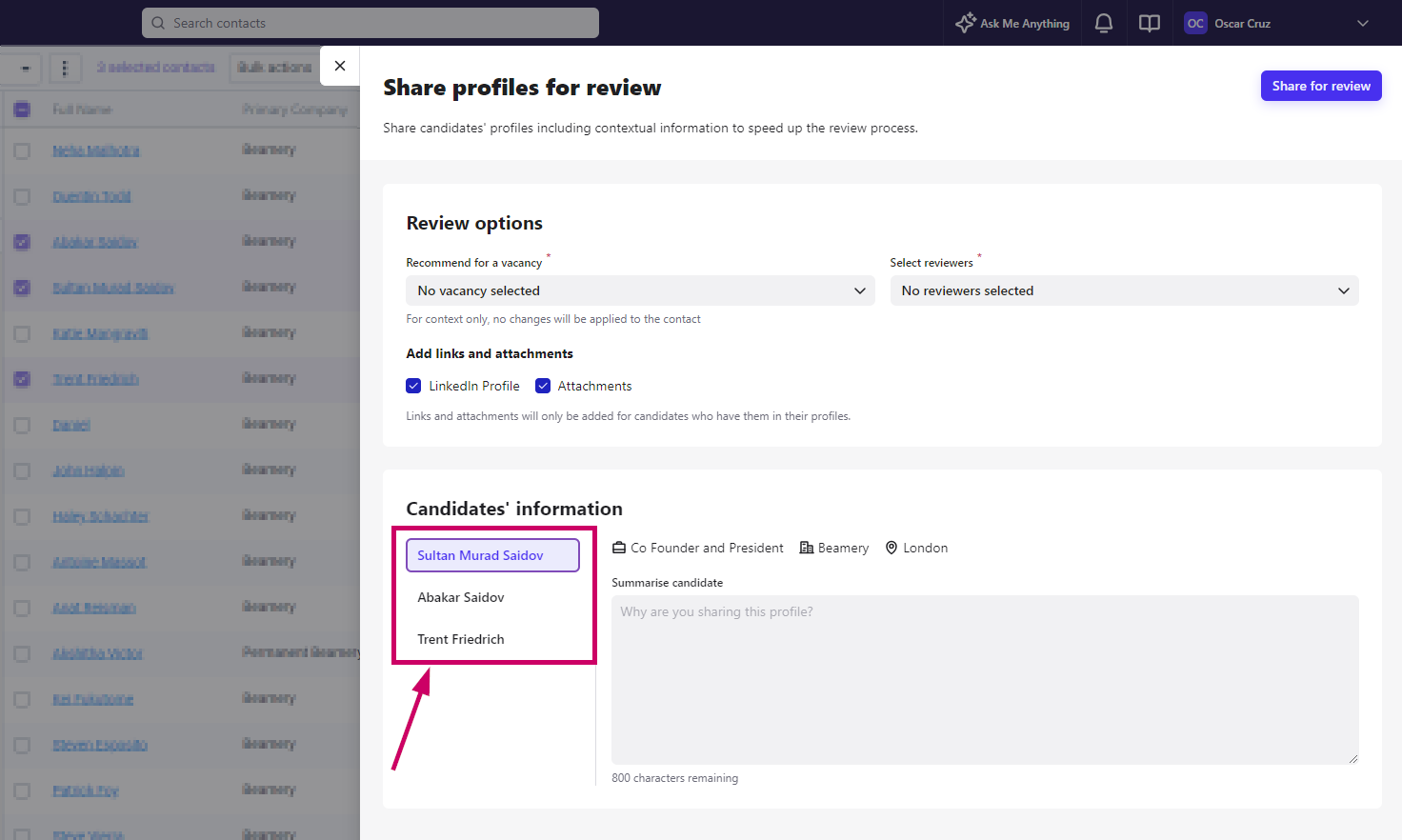Open the help book icon
Screen dimensions: 1402x840
click(1150, 23)
